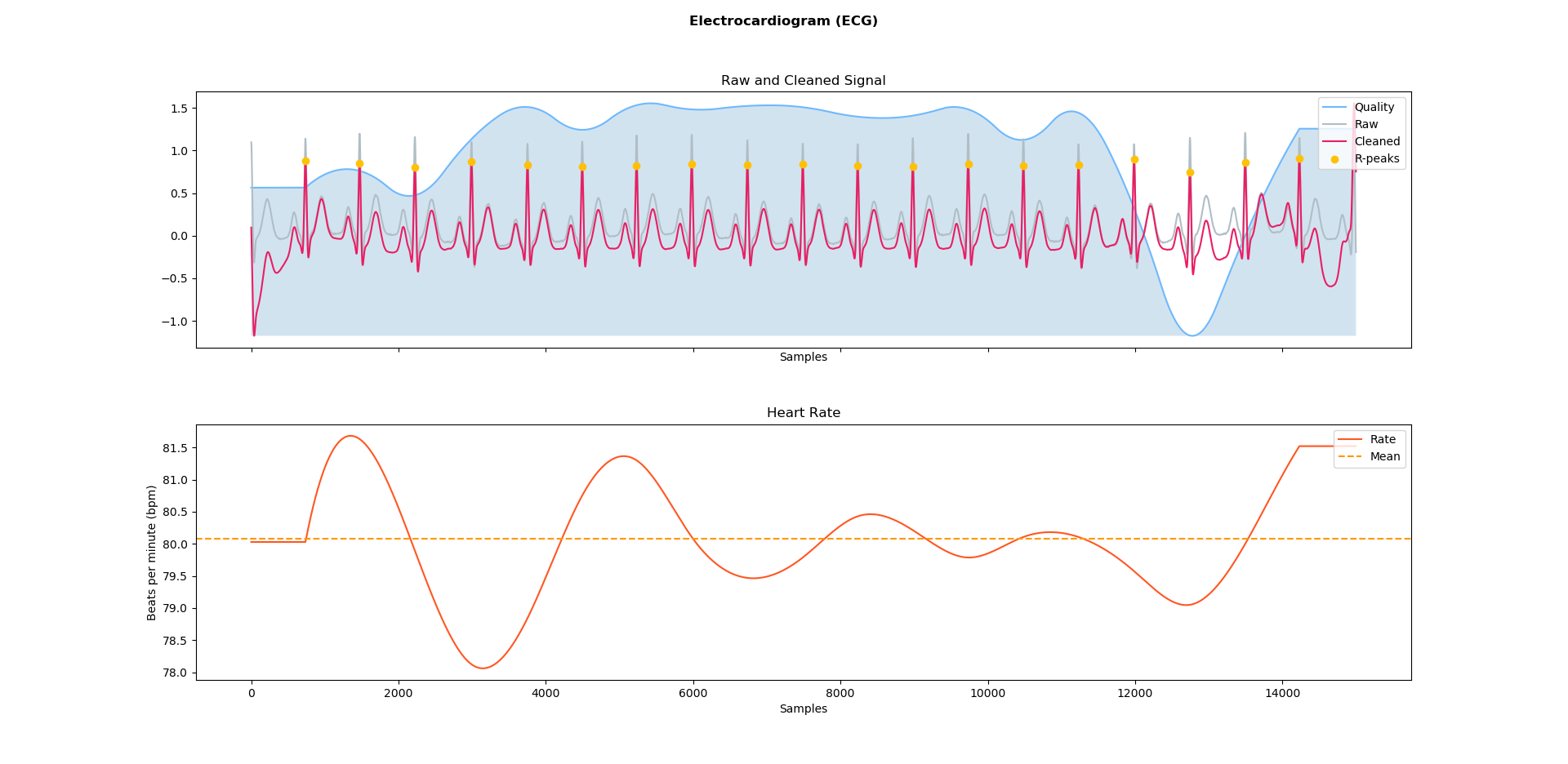Click the first yellow R-peak dot
Image resolution: width=1568 pixels, height=764 pixels.
[x=306, y=161]
